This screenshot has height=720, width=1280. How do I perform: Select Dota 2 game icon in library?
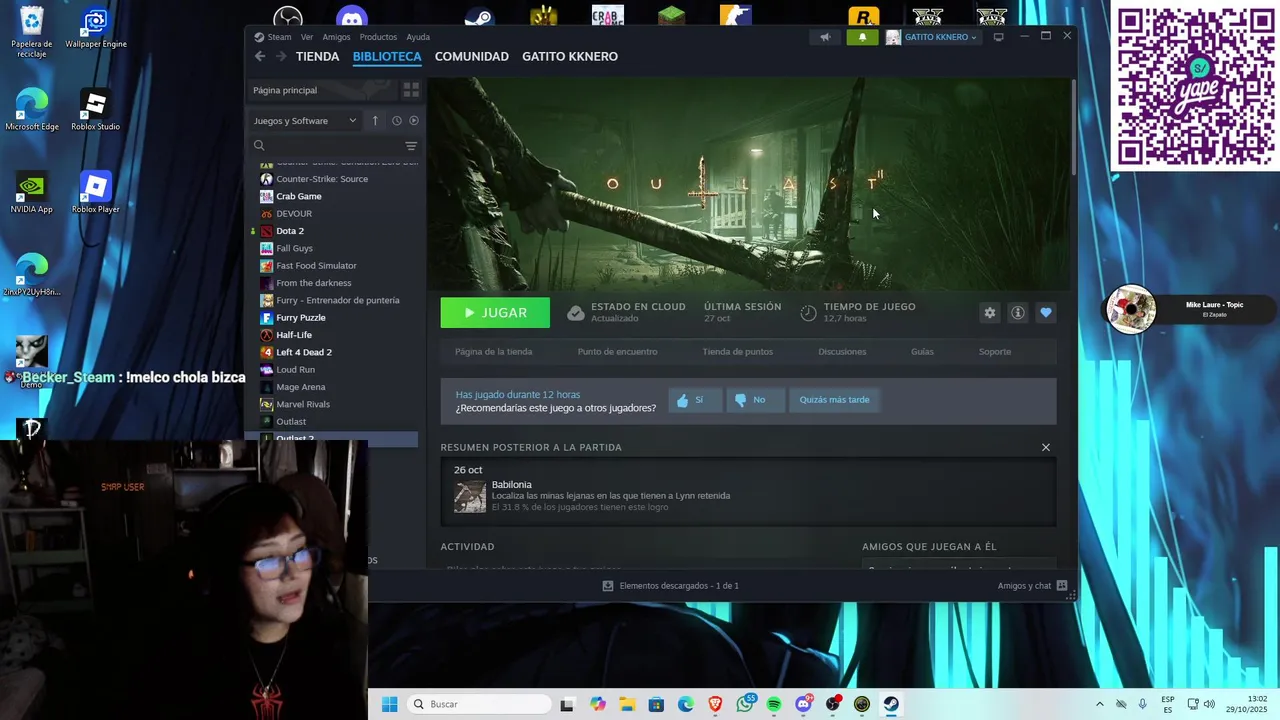266,231
